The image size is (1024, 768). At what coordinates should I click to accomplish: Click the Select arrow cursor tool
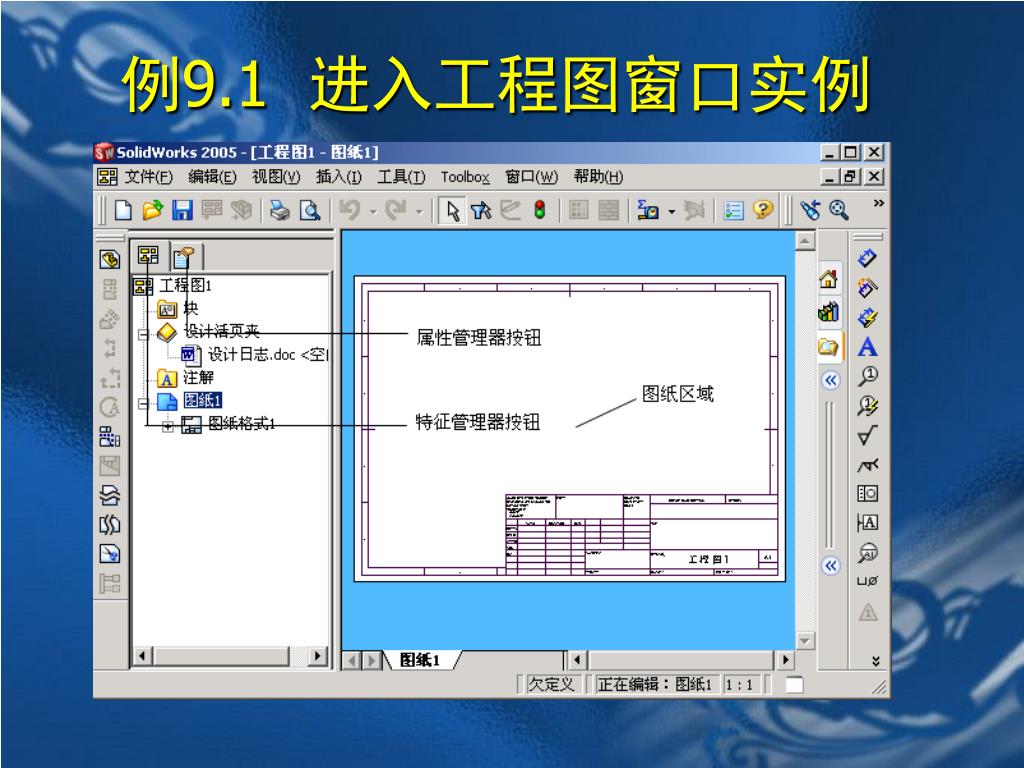[x=453, y=210]
